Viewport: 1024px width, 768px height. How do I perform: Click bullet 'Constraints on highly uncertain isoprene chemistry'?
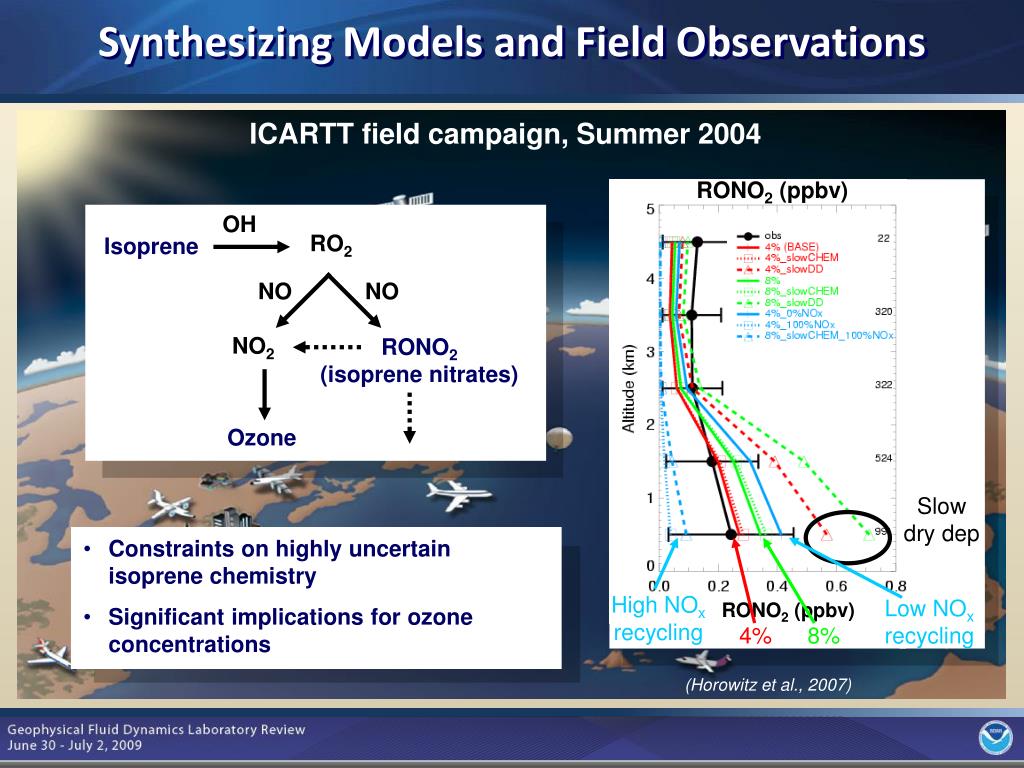pos(279,562)
